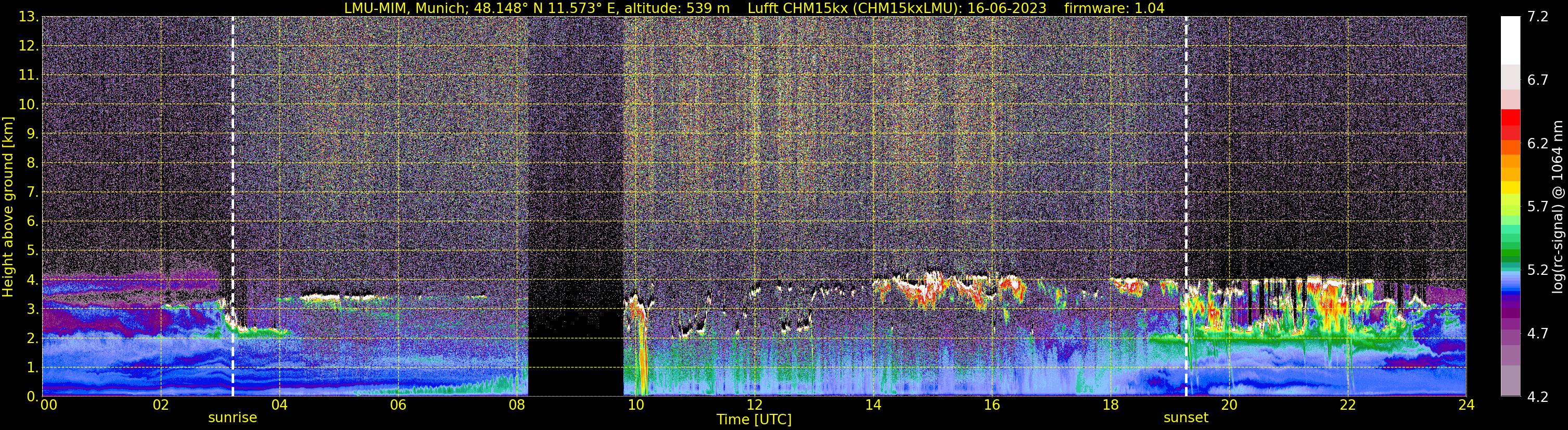Click the 'Time [UTC]' axis title
1568x430 pixels.
(x=754, y=420)
